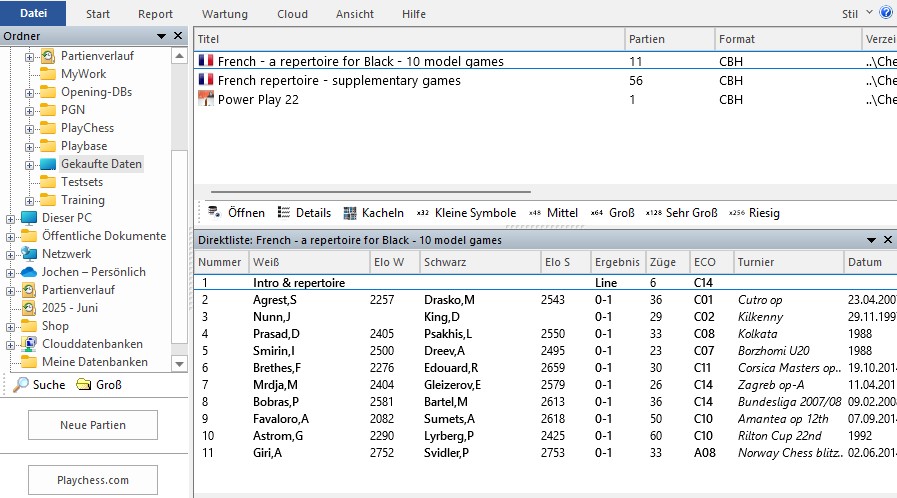Switch to the Ansicht tab
The image size is (897, 498).
coord(354,14)
